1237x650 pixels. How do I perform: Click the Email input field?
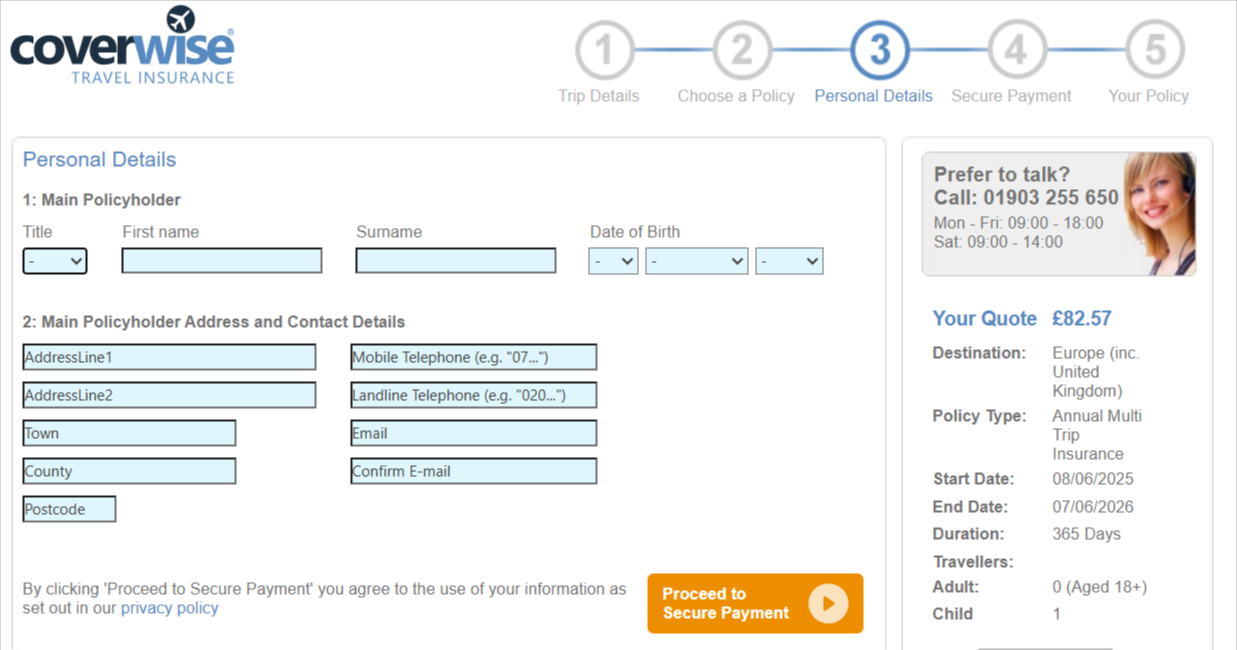[x=474, y=433]
